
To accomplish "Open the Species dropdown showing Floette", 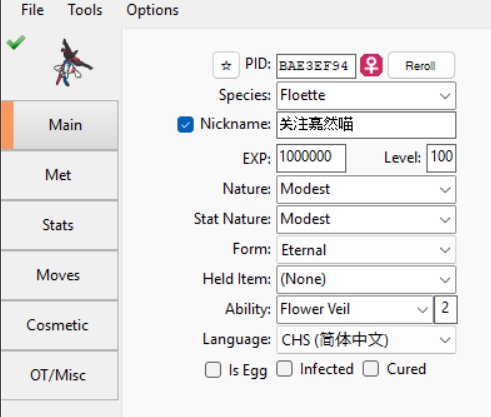I will [x=366, y=96].
